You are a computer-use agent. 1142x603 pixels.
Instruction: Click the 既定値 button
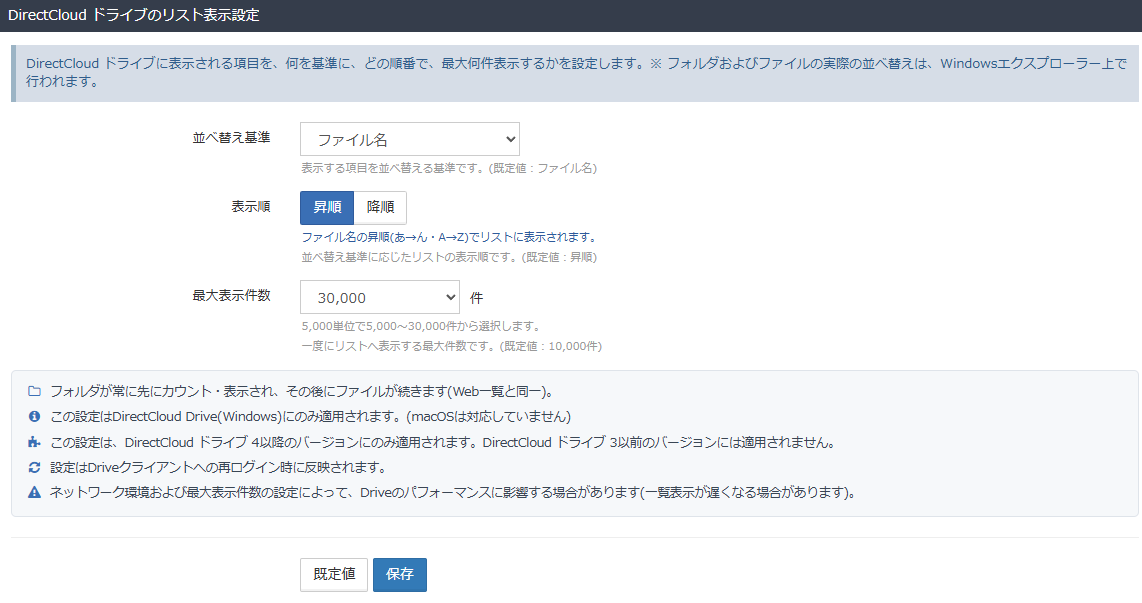point(334,575)
